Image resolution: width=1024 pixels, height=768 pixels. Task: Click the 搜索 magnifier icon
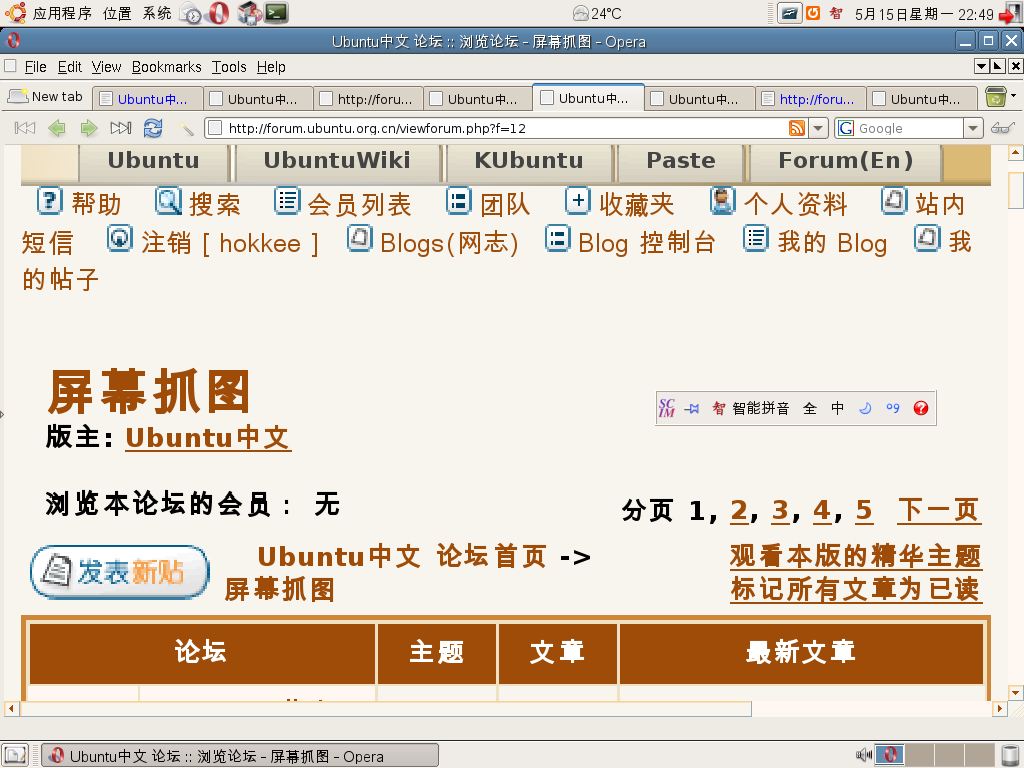click(x=168, y=200)
